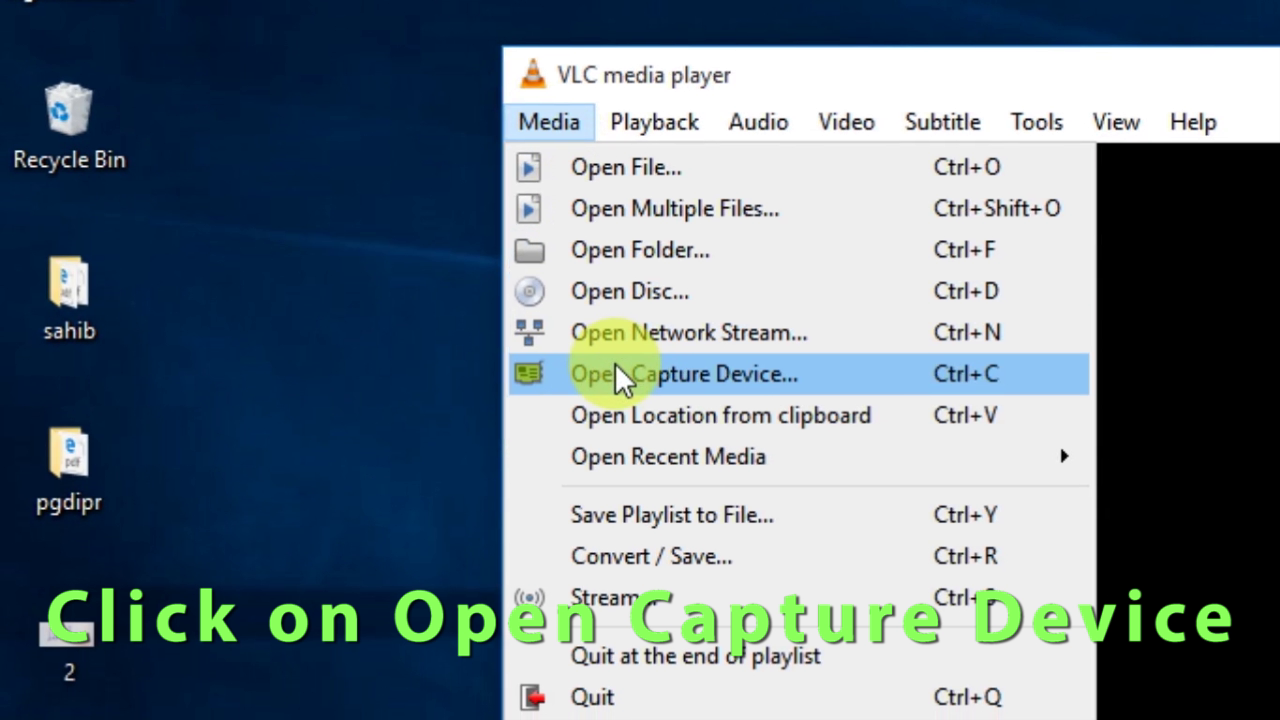Open the Subtitle menu
Image resolution: width=1280 pixels, height=720 pixels.
(x=942, y=122)
